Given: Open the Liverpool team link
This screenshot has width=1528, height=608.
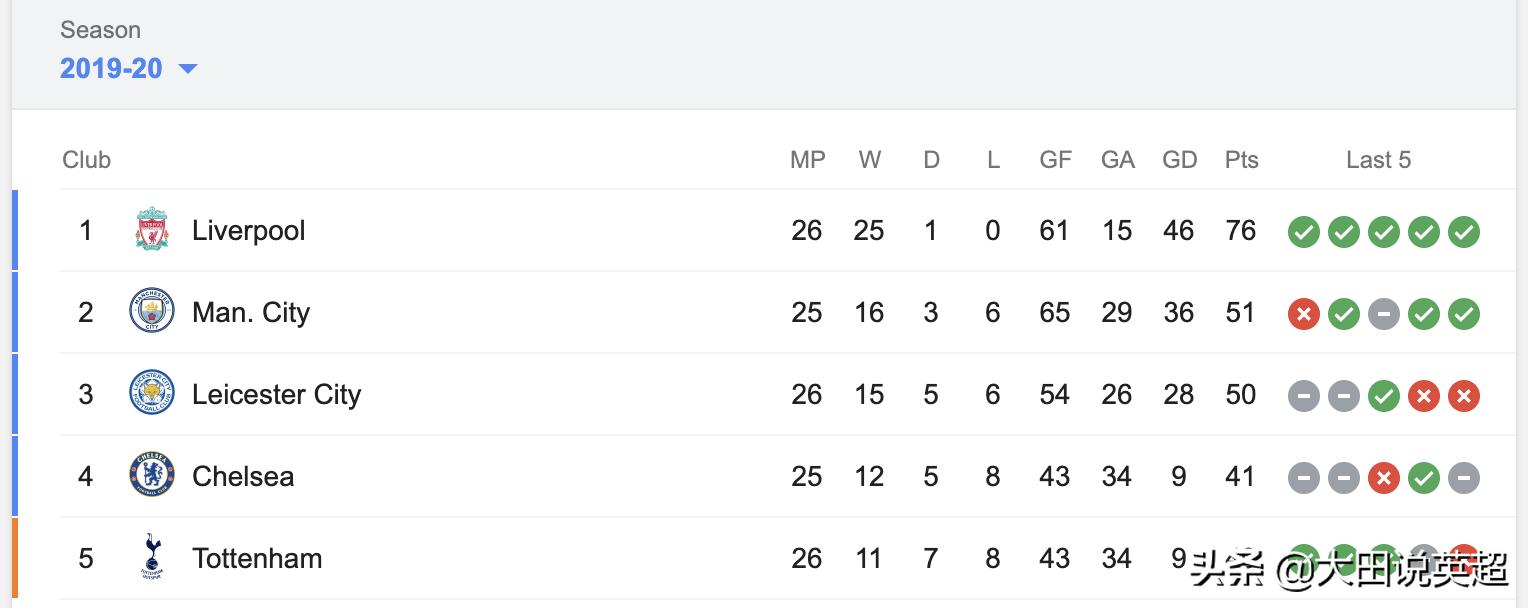Looking at the screenshot, I should [x=248, y=231].
